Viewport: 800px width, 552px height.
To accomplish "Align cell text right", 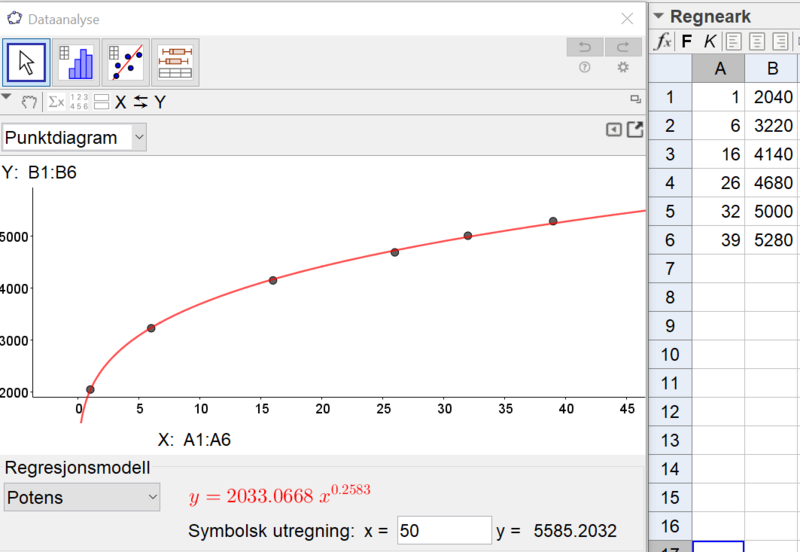I will tap(780, 41).
